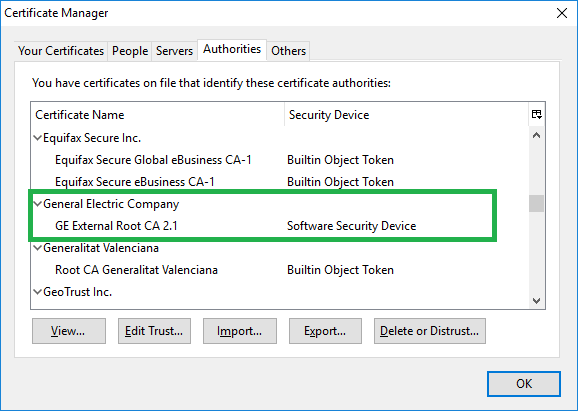The image size is (578, 411).
Task: Select the GeoTrust Inc. row
Action: pyautogui.click(x=280, y=292)
